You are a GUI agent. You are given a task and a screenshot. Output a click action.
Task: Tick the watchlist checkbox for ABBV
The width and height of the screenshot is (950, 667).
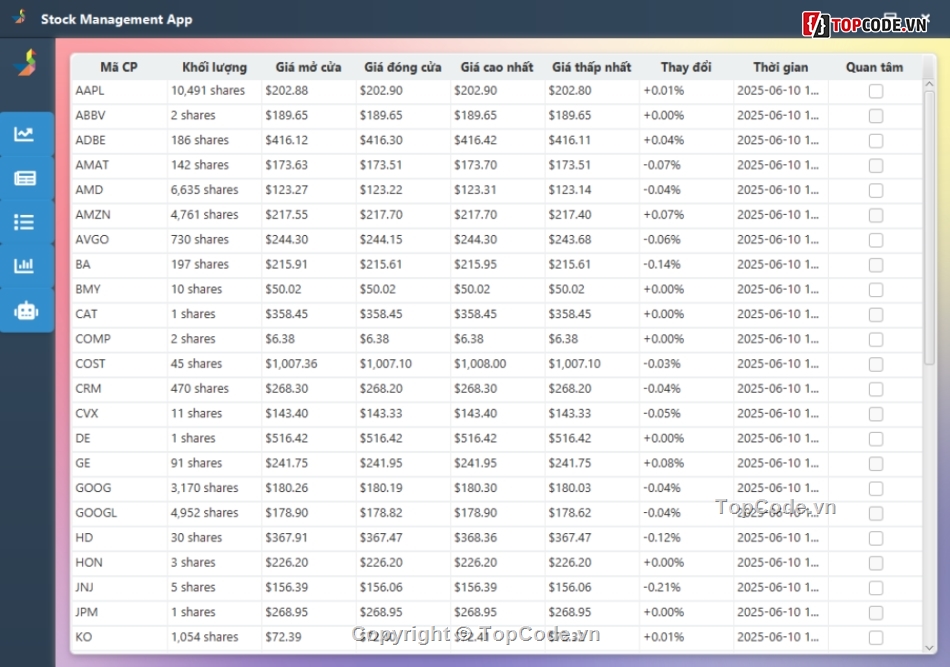pyautogui.click(x=875, y=116)
